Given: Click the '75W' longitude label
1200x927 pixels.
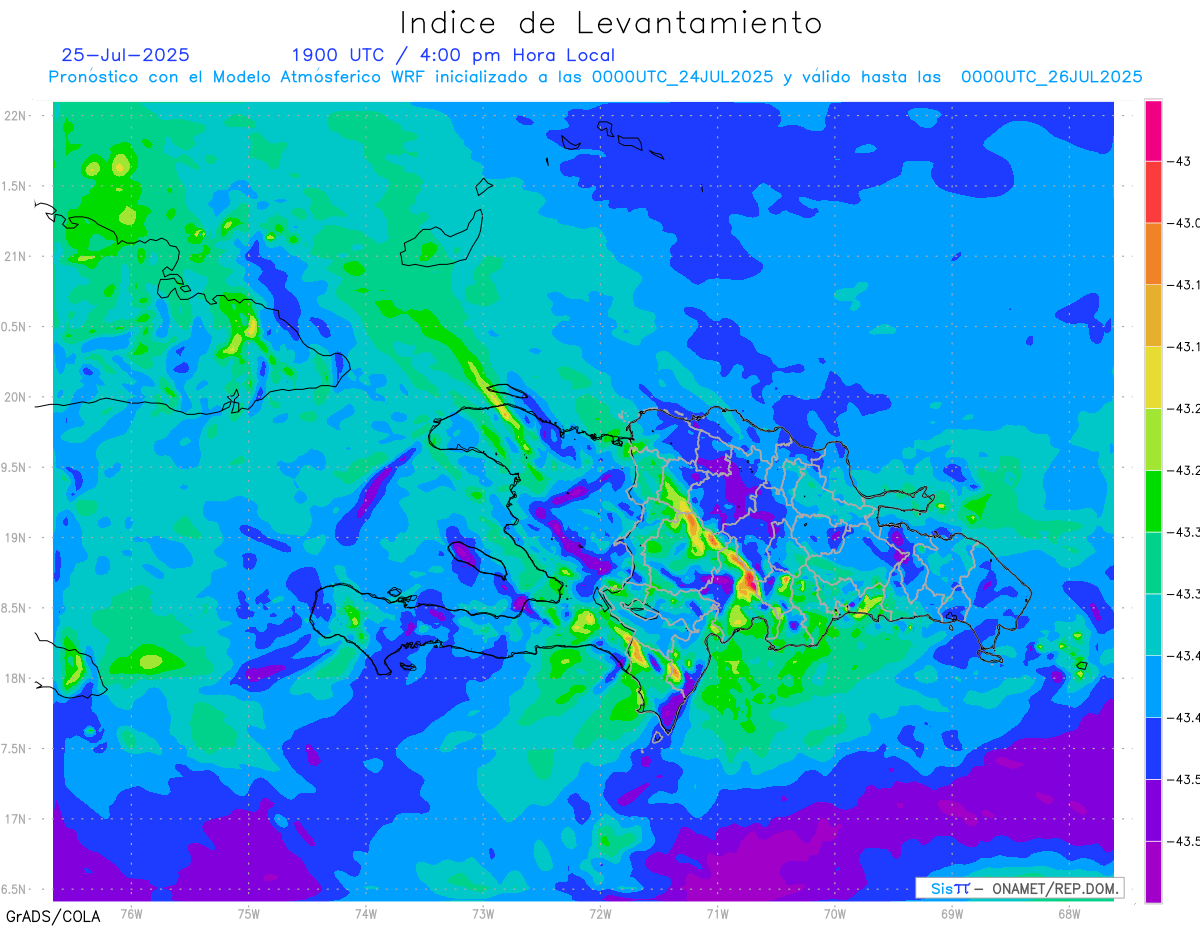Looking at the screenshot, I should tap(249, 913).
